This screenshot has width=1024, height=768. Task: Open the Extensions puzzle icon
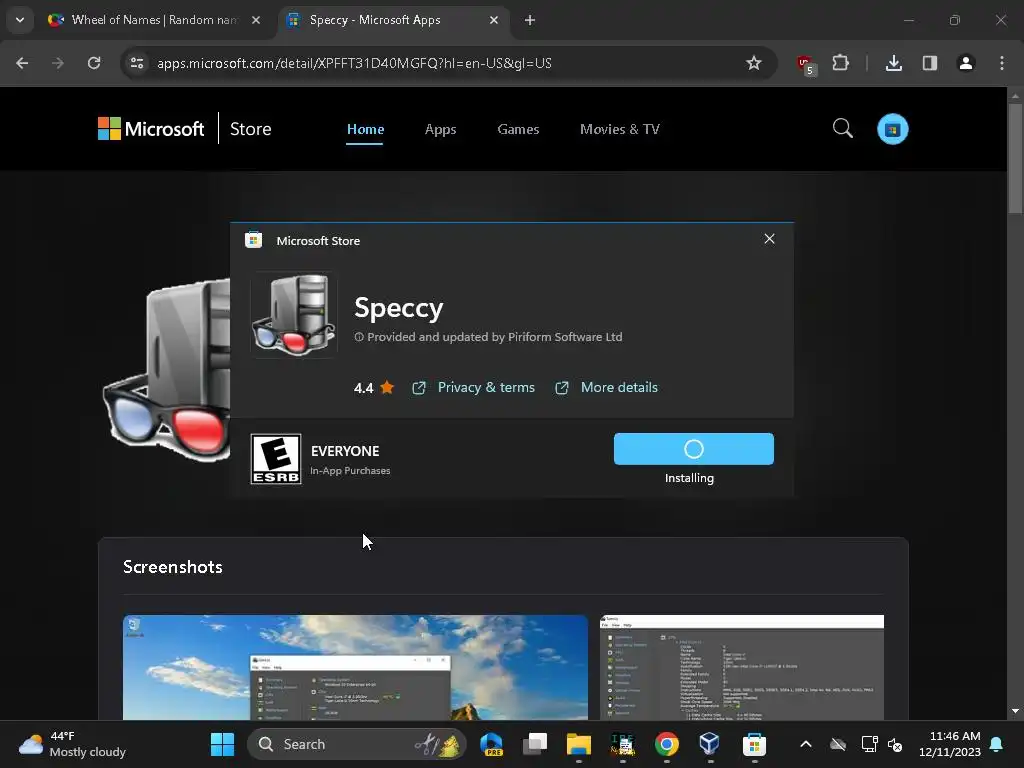tap(840, 63)
